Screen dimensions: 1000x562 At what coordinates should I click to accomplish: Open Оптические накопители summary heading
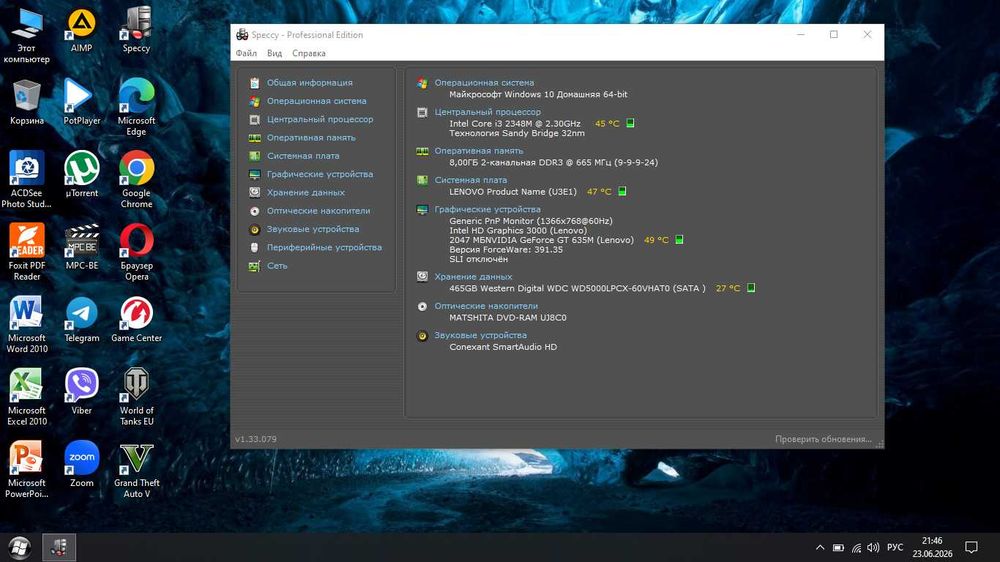[x=486, y=306]
